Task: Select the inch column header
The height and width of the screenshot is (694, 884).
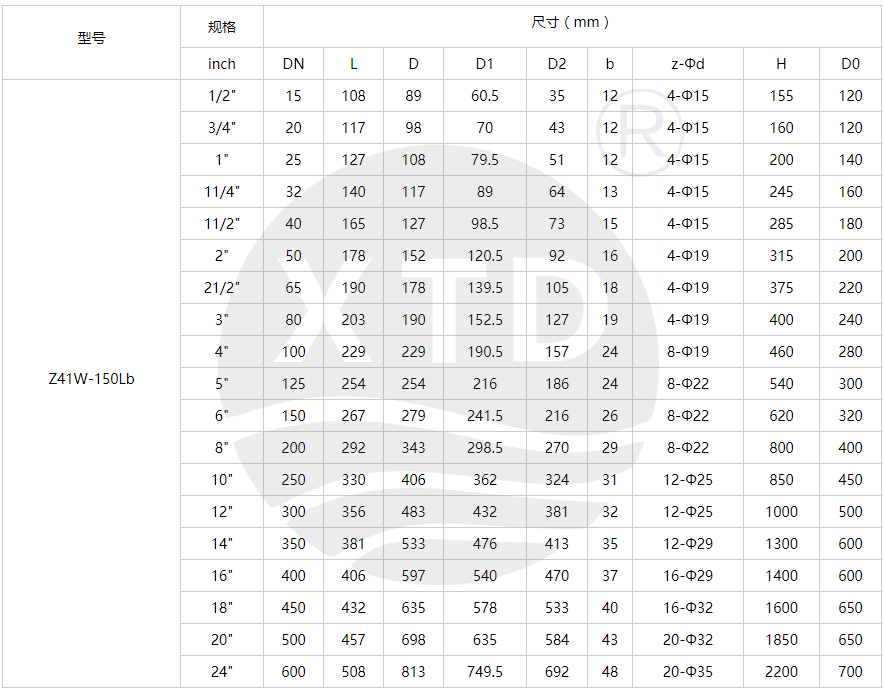Action: (222, 63)
